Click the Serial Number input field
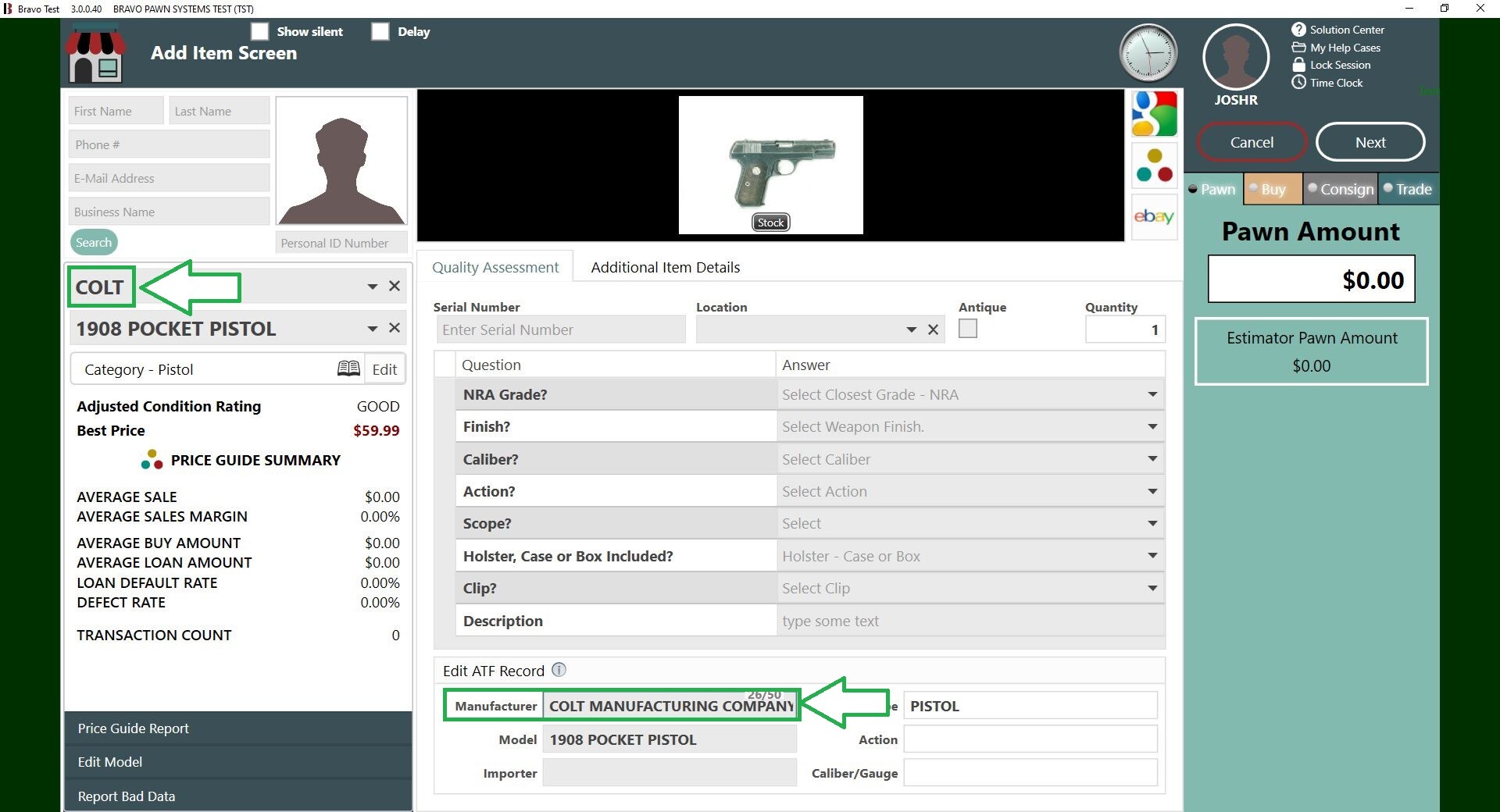The height and width of the screenshot is (812, 1500). pos(561,329)
